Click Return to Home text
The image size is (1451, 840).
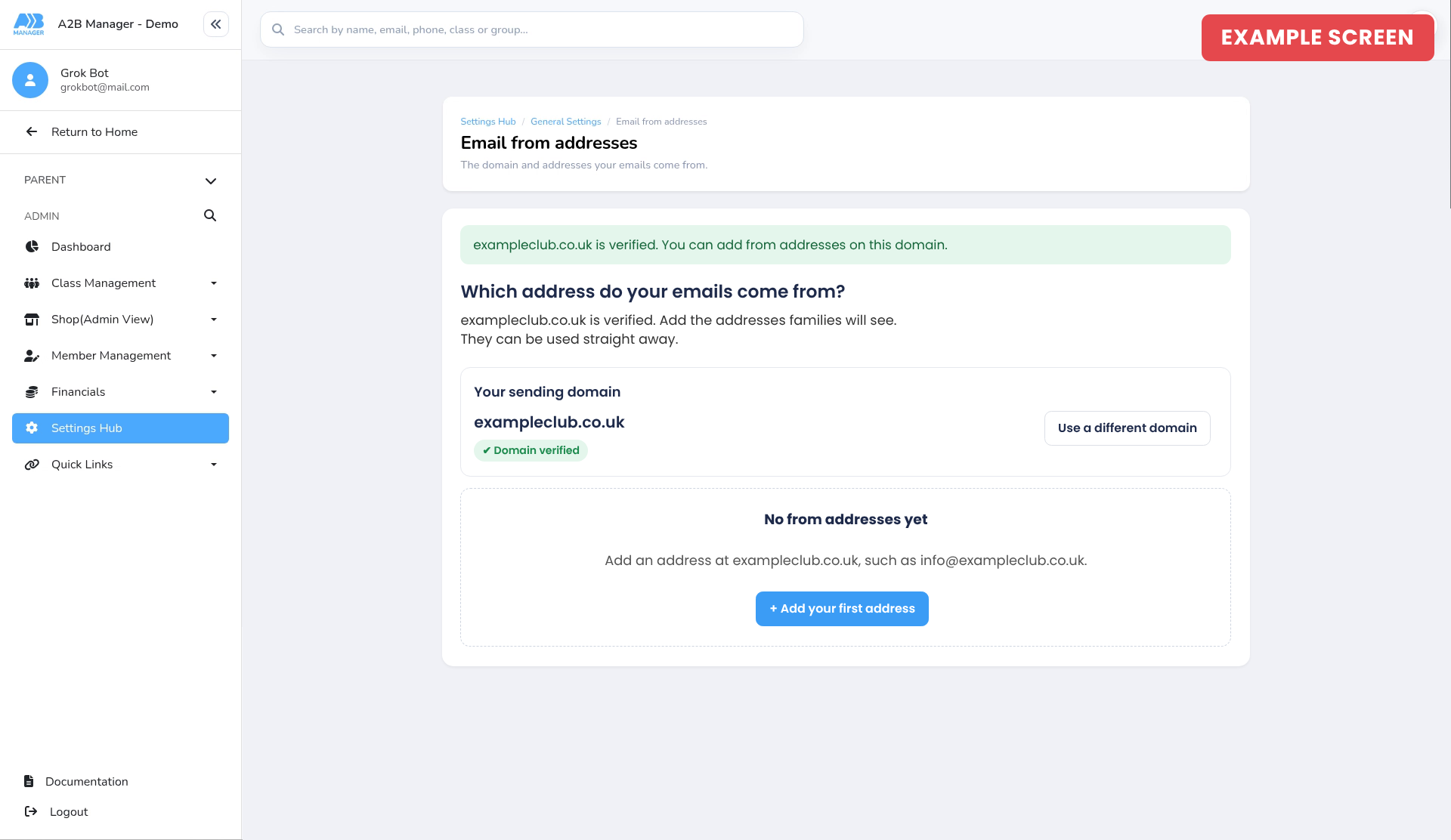94,131
